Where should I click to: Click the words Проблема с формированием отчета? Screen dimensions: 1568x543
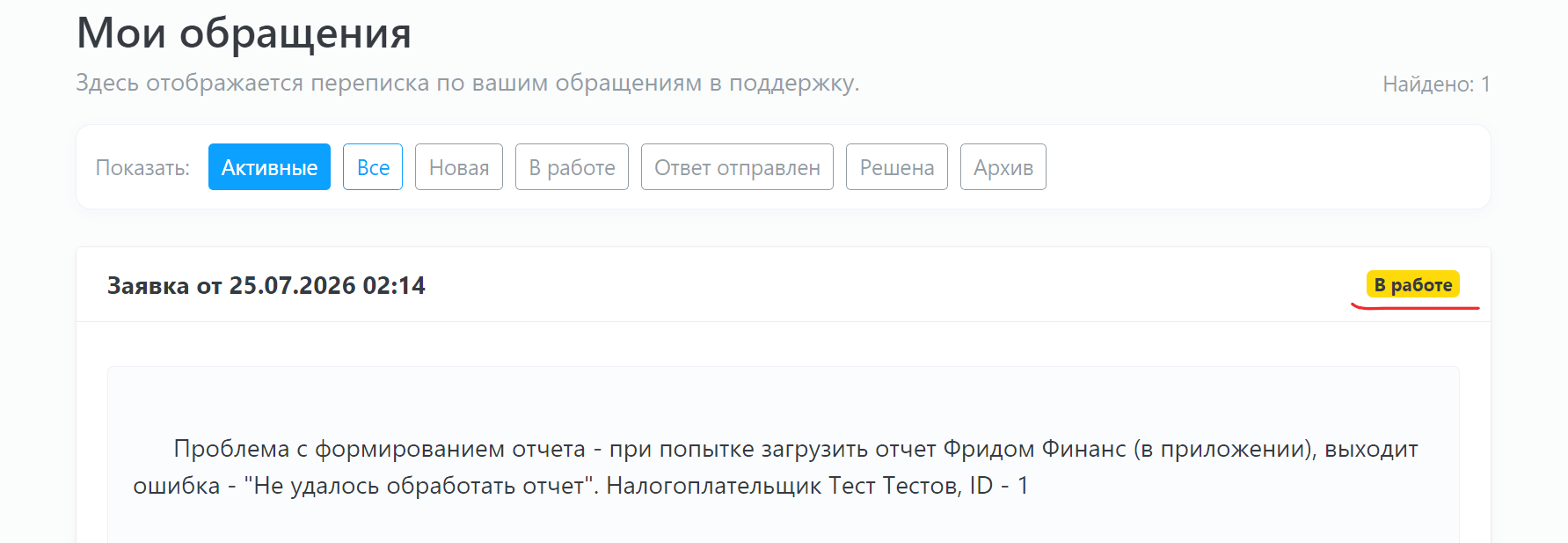379,449
